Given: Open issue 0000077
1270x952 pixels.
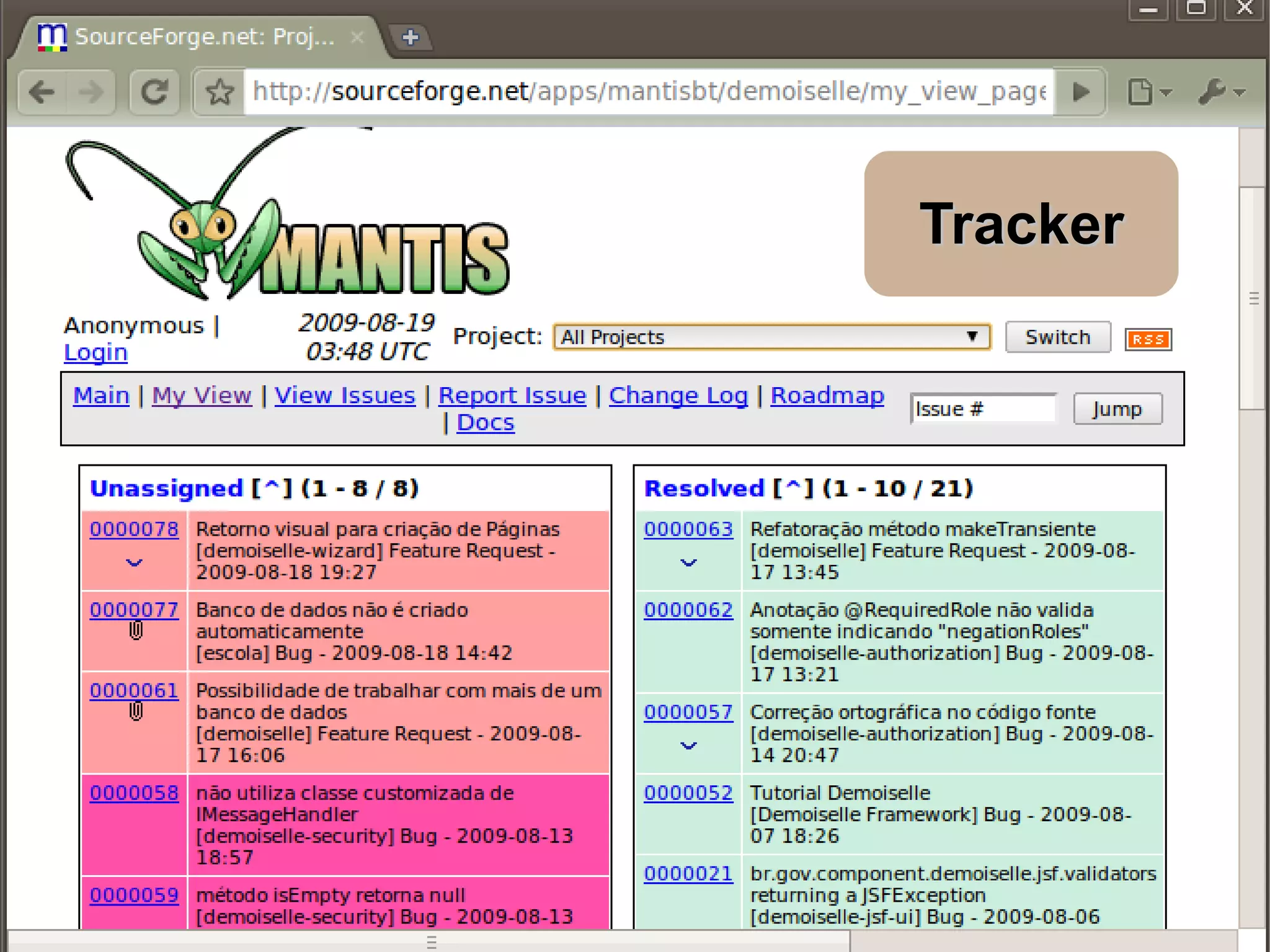Looking at the screenshot, I should click(134, 610).
